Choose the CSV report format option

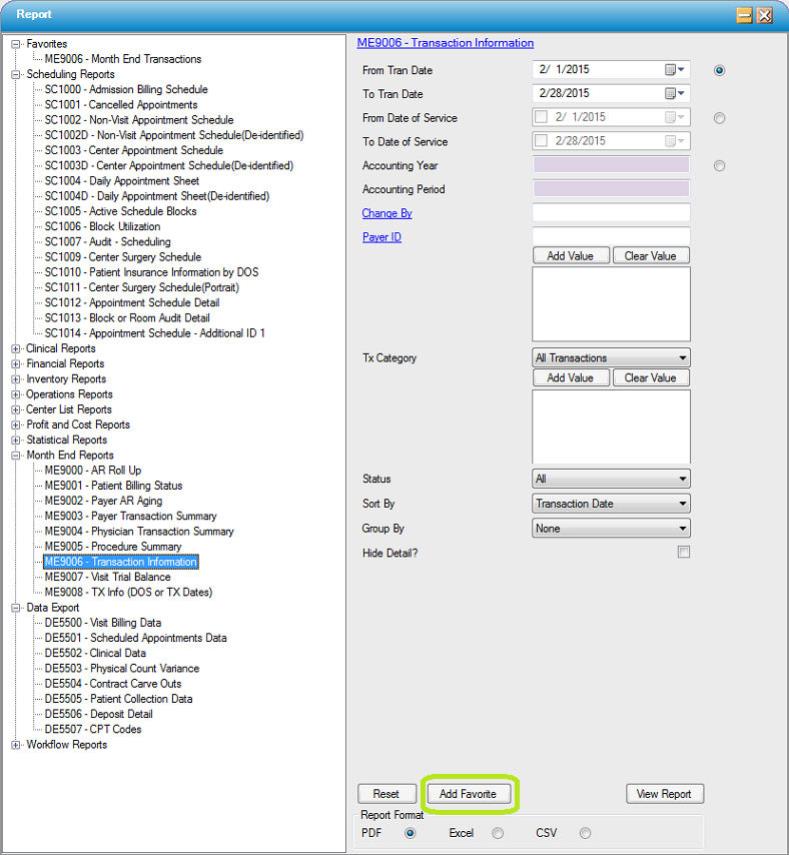(x=585, y=833)
